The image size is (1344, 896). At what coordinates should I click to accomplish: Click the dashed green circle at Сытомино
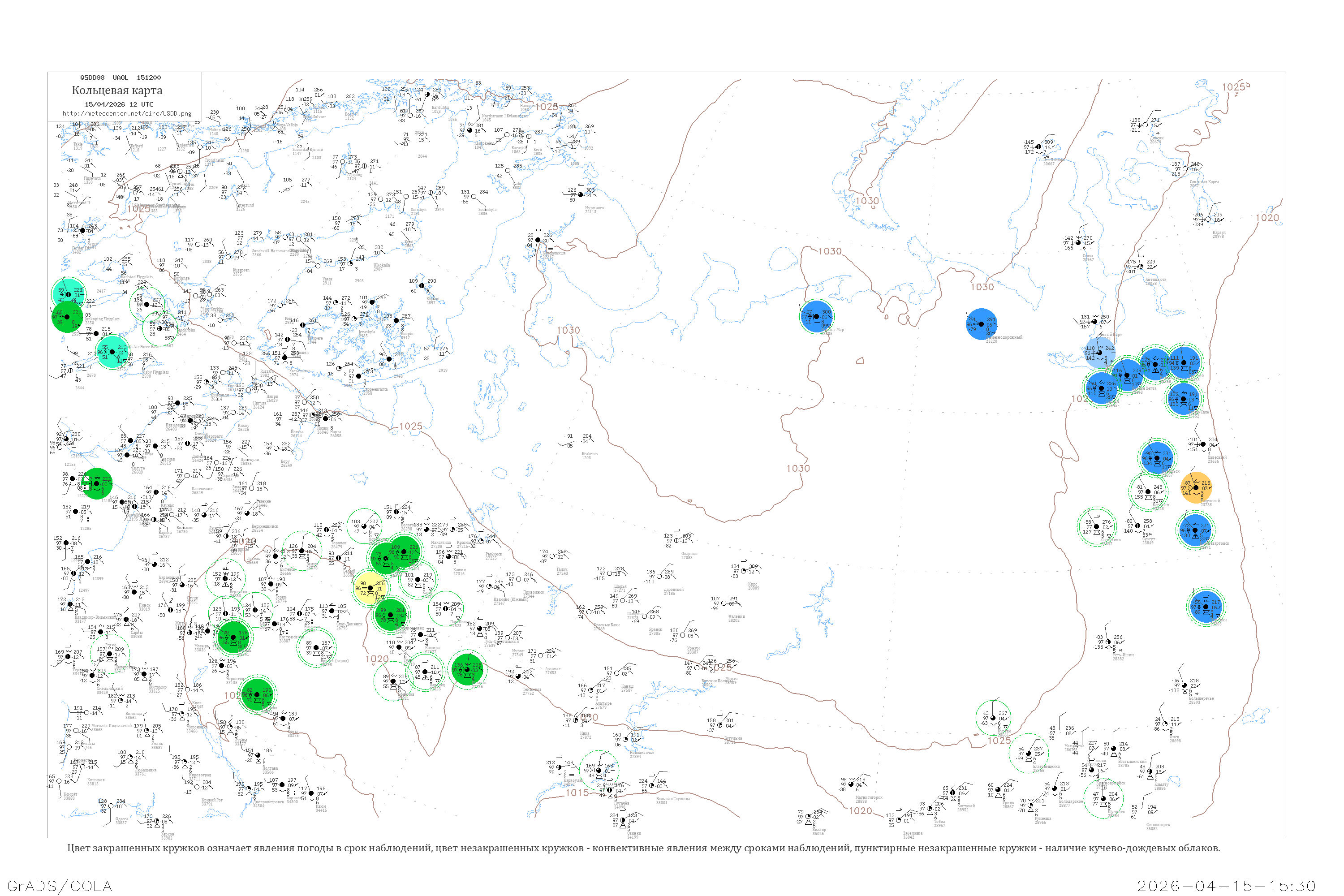click(x=1096, y=527)
